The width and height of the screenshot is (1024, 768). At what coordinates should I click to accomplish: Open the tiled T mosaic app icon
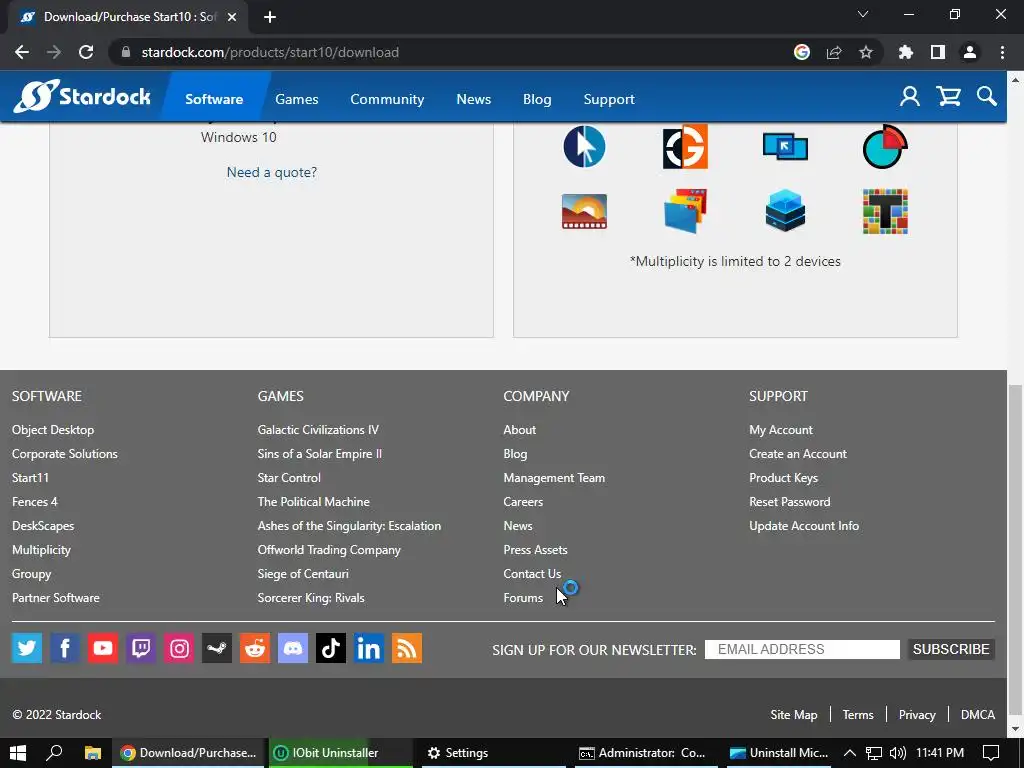click(x=885, y=212)
